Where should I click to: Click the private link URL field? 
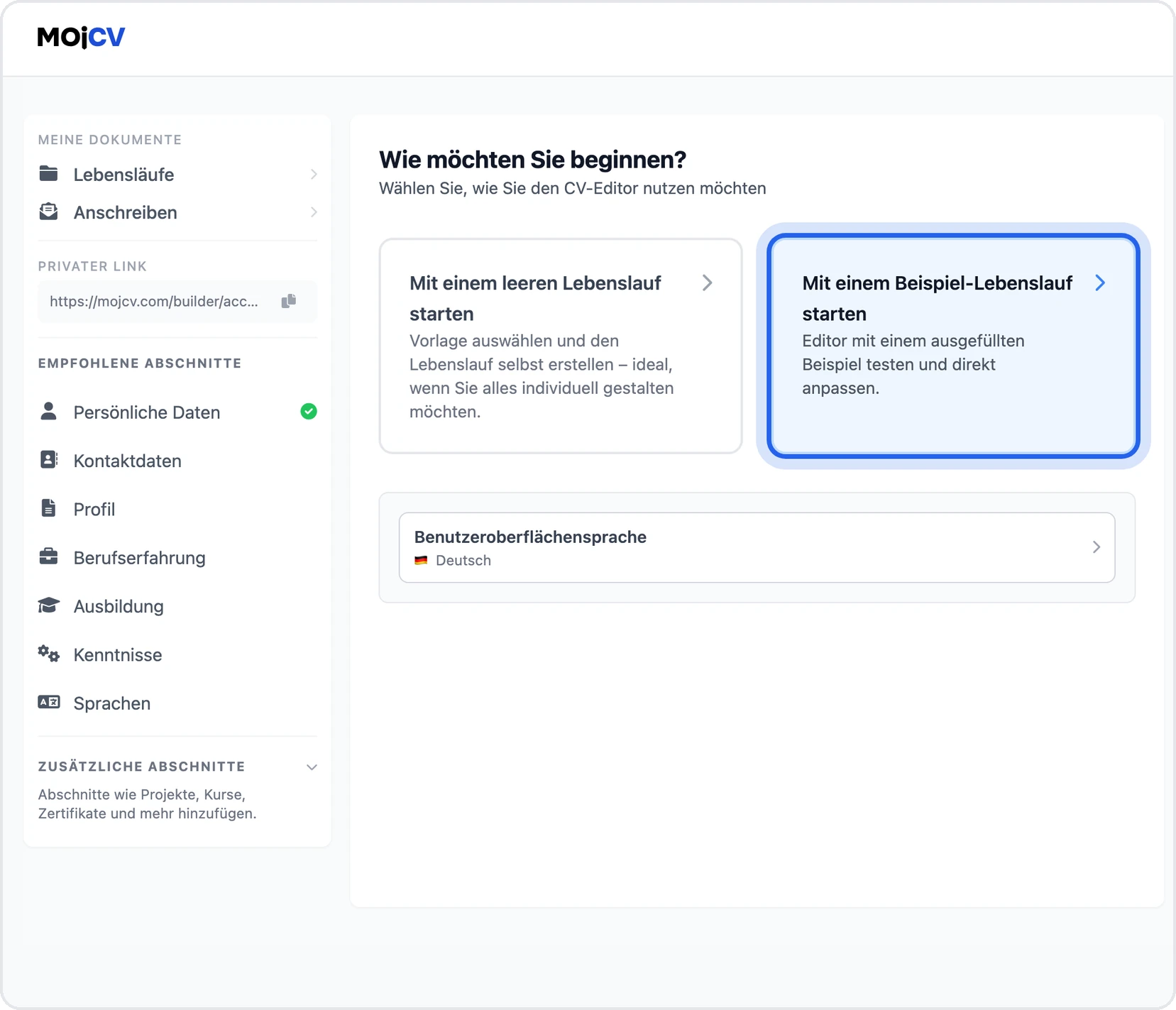[177, 301]
